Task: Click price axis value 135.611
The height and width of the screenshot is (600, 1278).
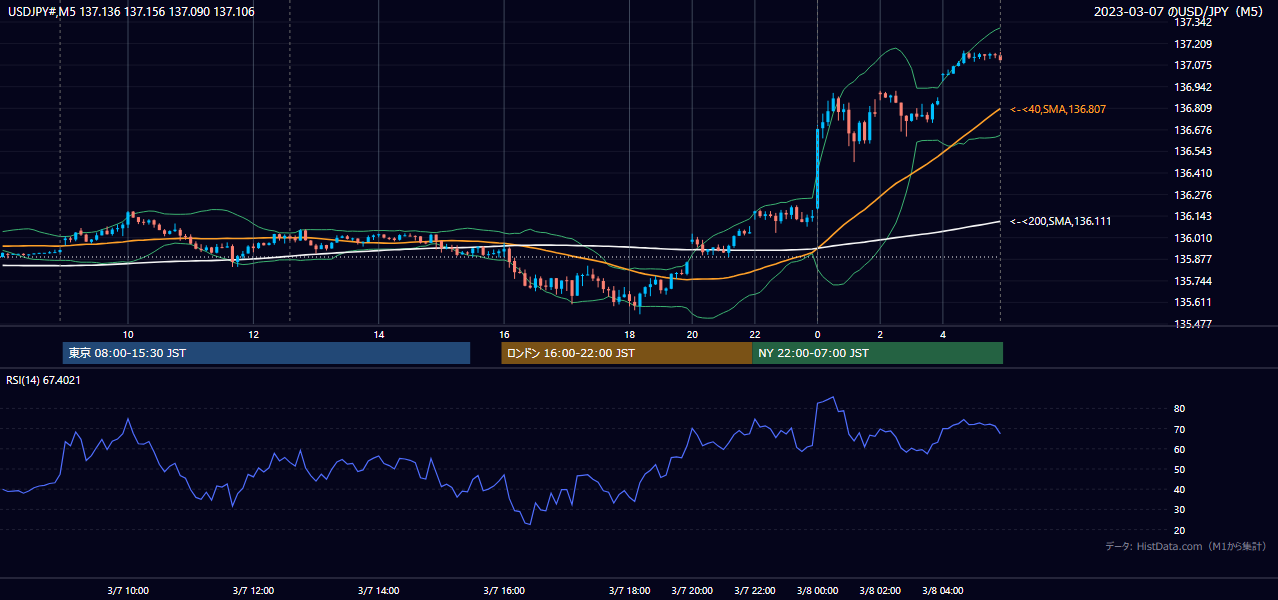Action: [x=1194, y=302]
